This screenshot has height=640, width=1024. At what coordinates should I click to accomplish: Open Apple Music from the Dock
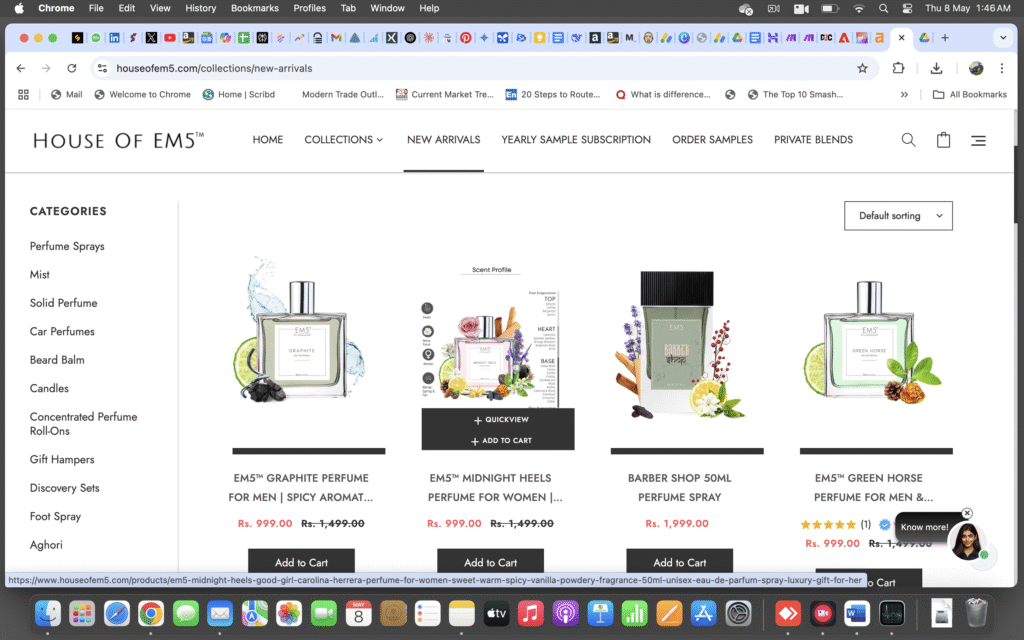[530, 614]
